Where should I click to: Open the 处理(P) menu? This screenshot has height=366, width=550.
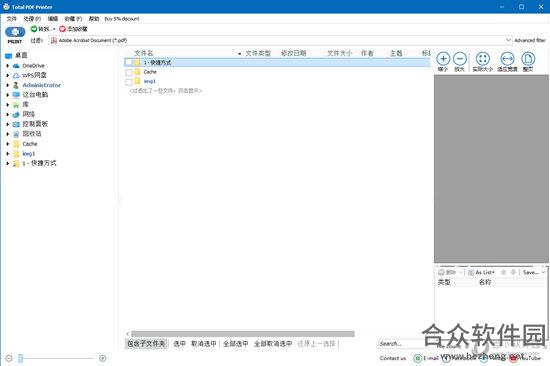point(32,19)
